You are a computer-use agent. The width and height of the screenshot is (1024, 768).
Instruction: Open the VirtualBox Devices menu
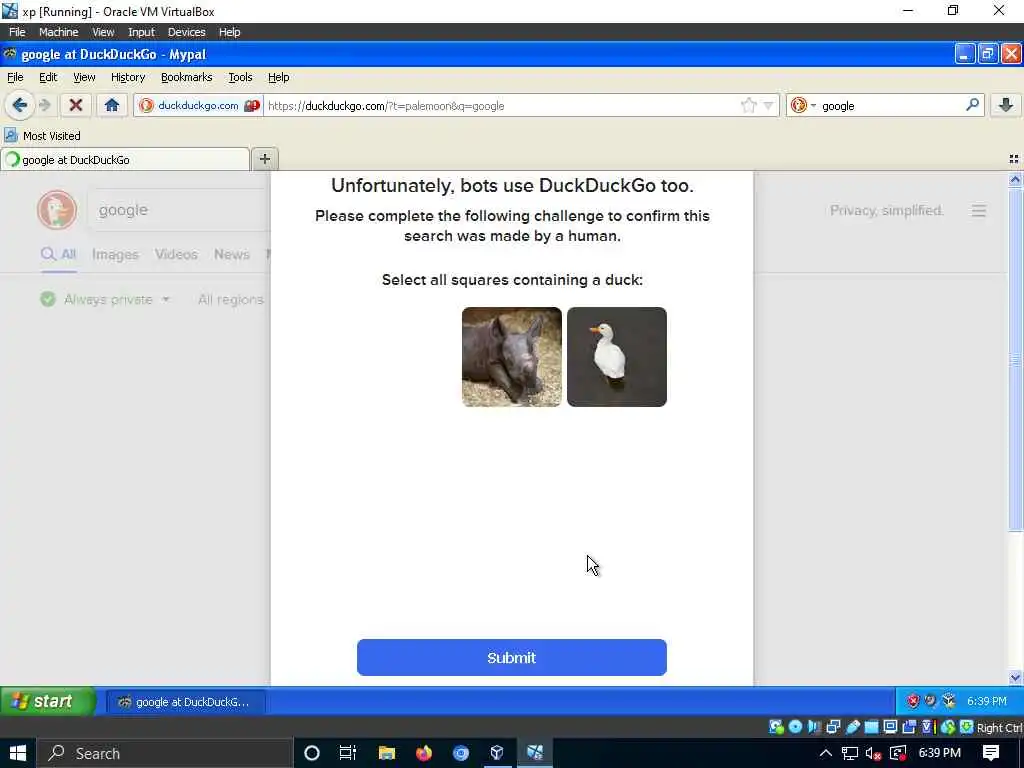coord(186,31)
